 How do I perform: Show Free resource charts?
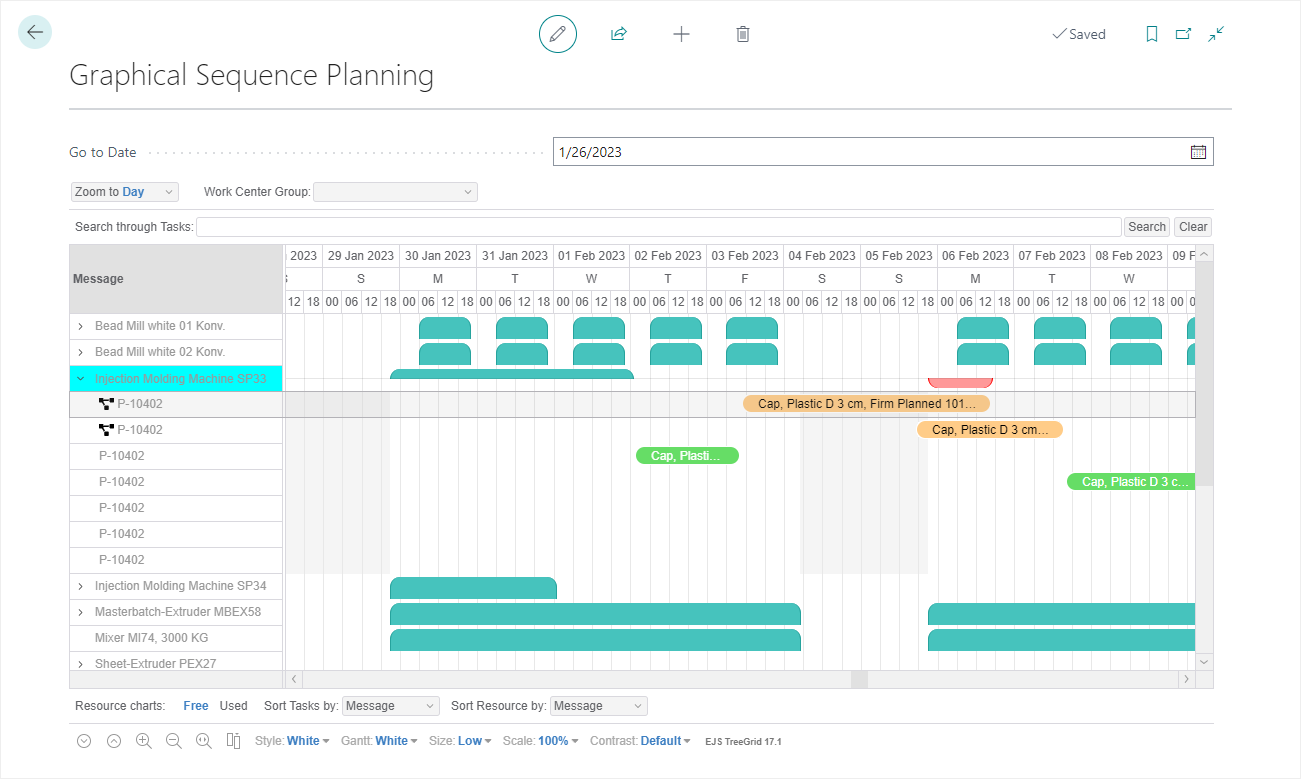click(195, 705)
